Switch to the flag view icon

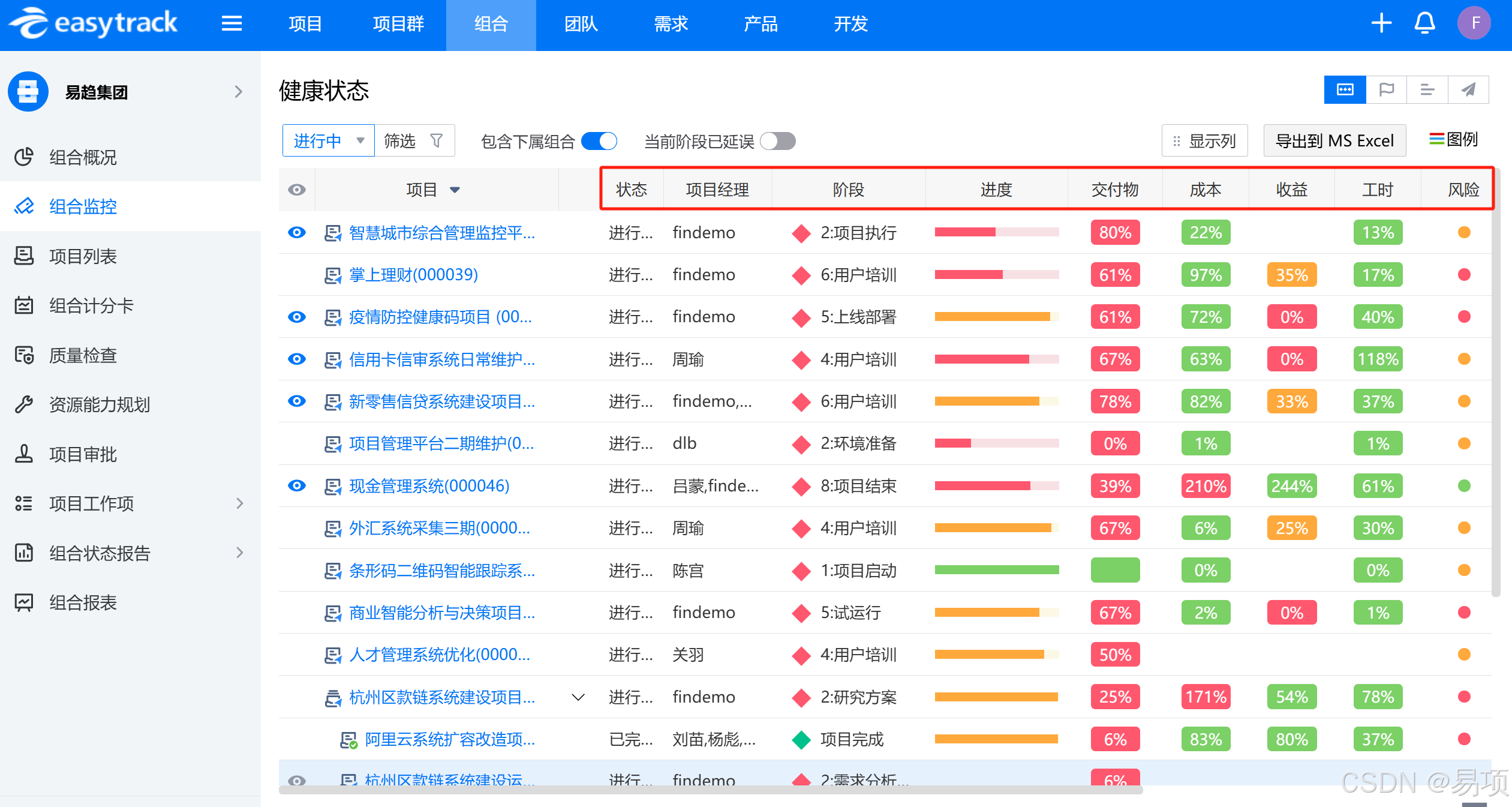coord(1386,90)
